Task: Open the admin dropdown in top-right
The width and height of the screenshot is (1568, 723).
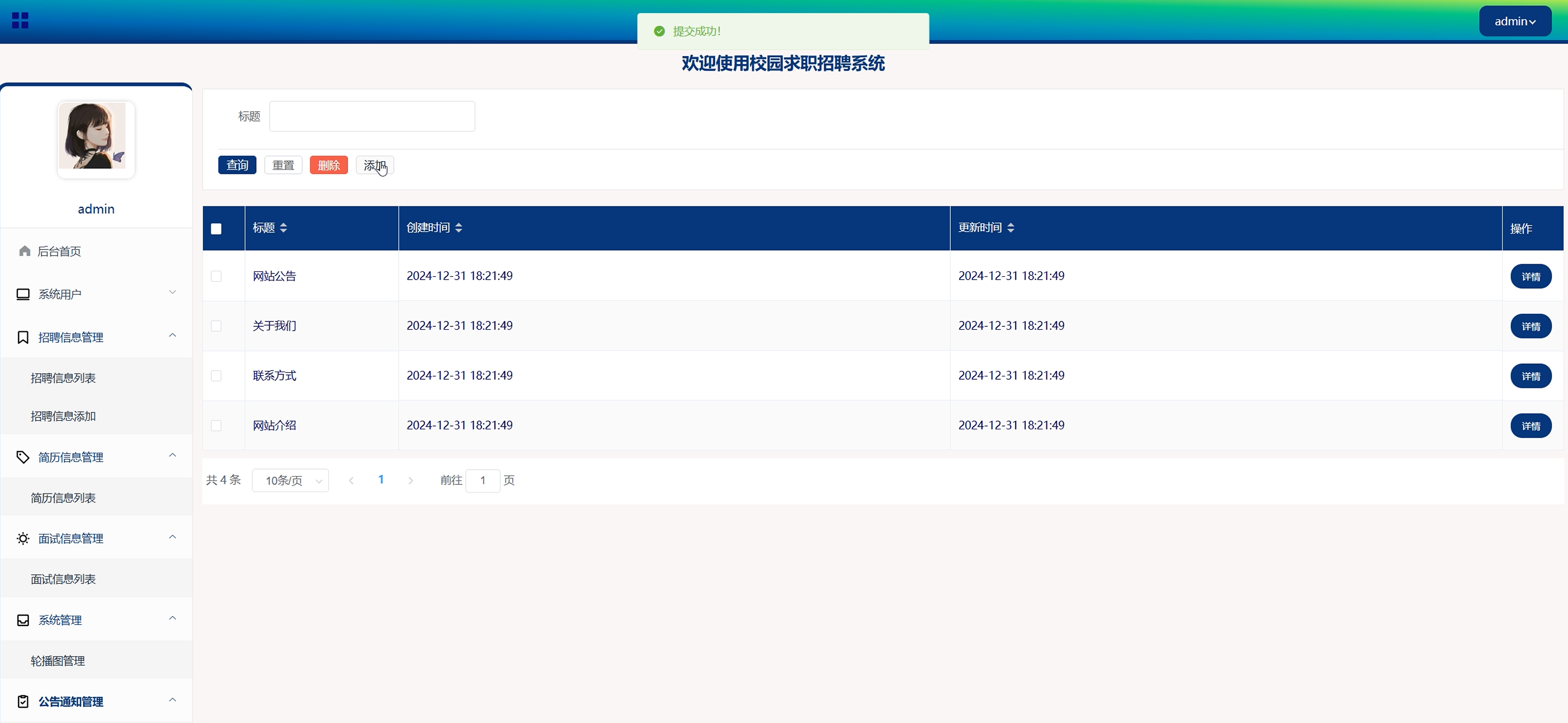Action: pyautogui.click(x=1515, y=21)
